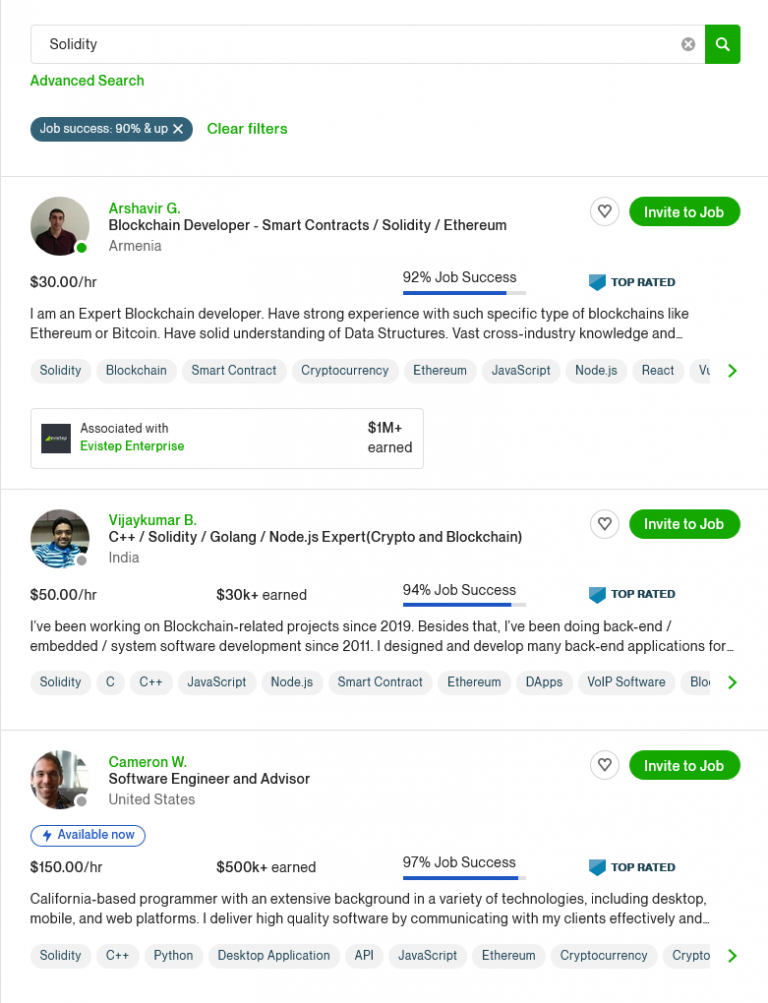The height and width of the screenshot is (1003, 768).
Task: Show more skill tags for Vijaykumar B.
Action: [x=732, y=683]
